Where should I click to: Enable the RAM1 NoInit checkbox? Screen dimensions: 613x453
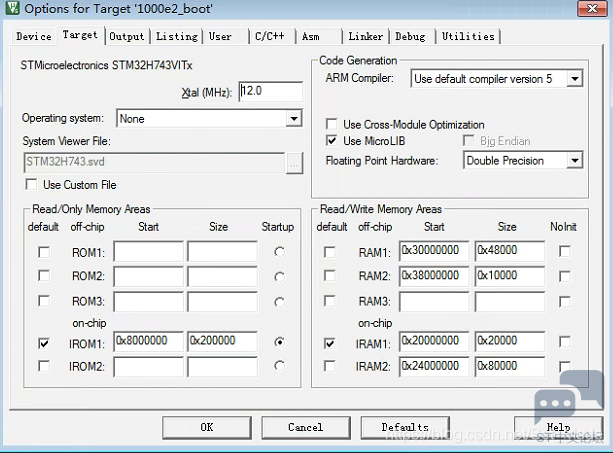(x=565, y=251)
